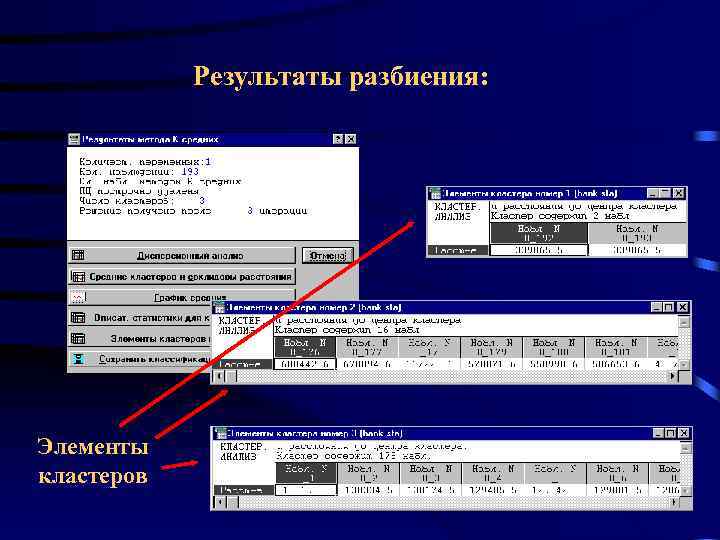Image resolution: width=720 pixels, height=540 pixels.
Task: Select column header Н_4 in cluster 3 window
Action: (x=492, y=473)
